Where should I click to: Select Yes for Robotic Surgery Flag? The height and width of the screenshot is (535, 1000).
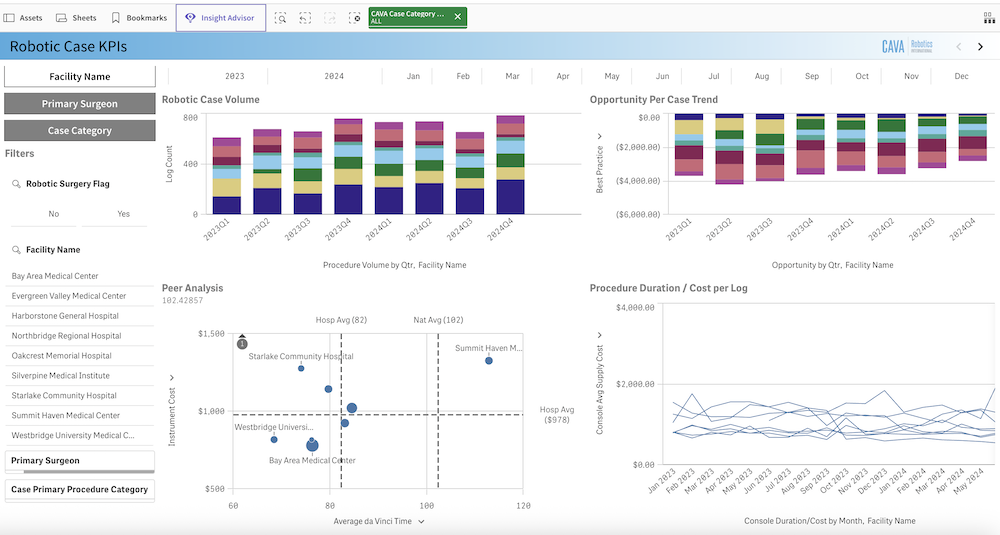124,214
